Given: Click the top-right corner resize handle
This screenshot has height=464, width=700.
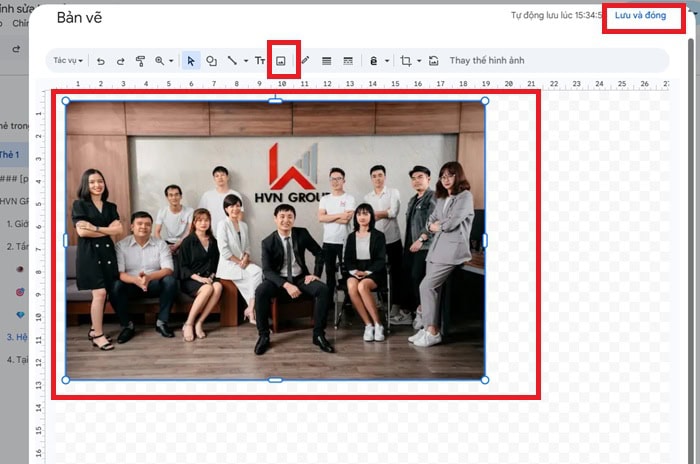Looking at the screenshot, I should (485, 101).
